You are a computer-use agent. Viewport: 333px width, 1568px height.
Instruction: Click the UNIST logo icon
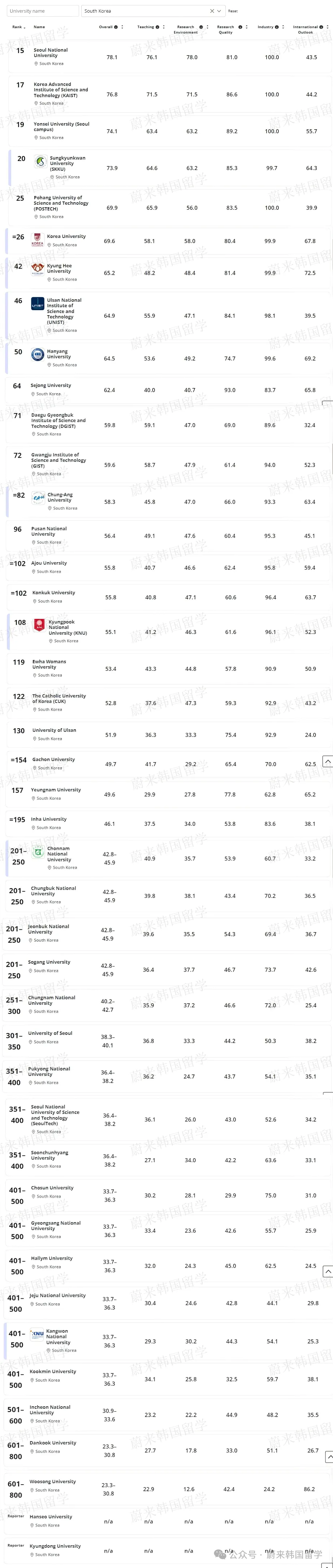[38, 304]
